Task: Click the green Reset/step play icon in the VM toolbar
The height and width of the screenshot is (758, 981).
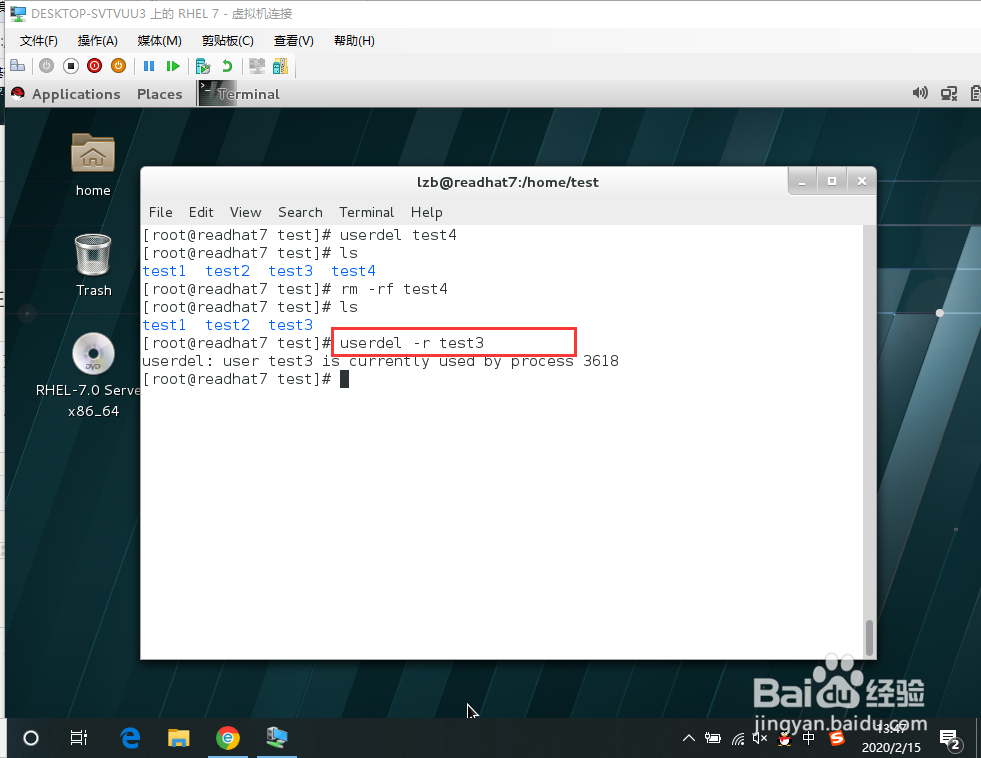Action: pyautogui.click(x=173, y=66)
